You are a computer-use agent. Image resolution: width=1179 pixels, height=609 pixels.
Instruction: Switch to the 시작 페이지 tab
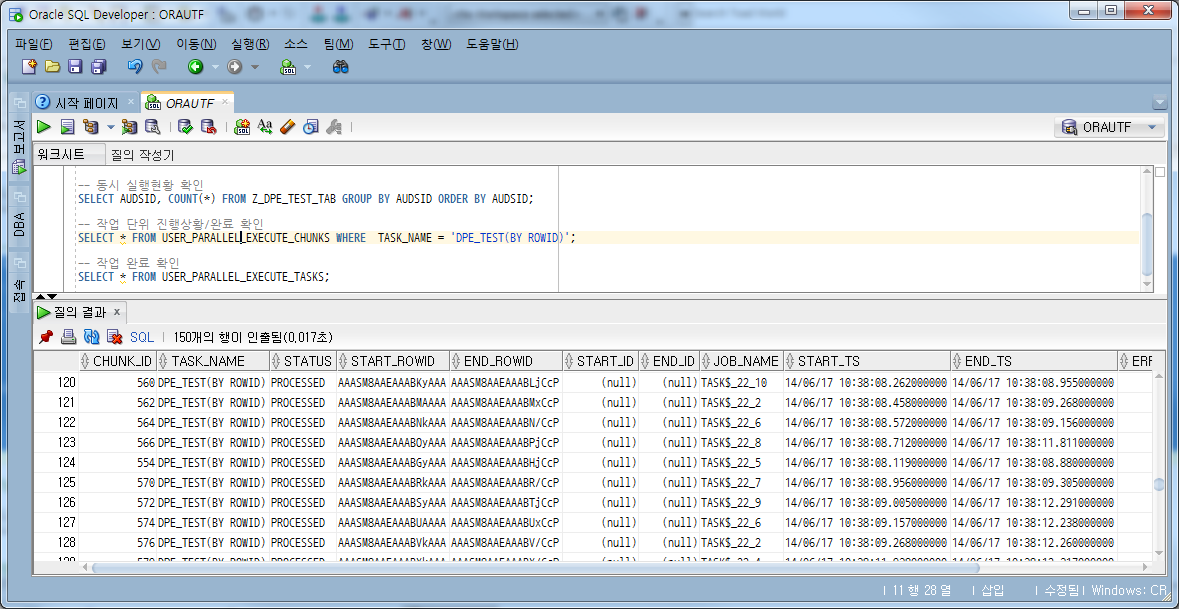pyautogui.click(x=86, y=103)
